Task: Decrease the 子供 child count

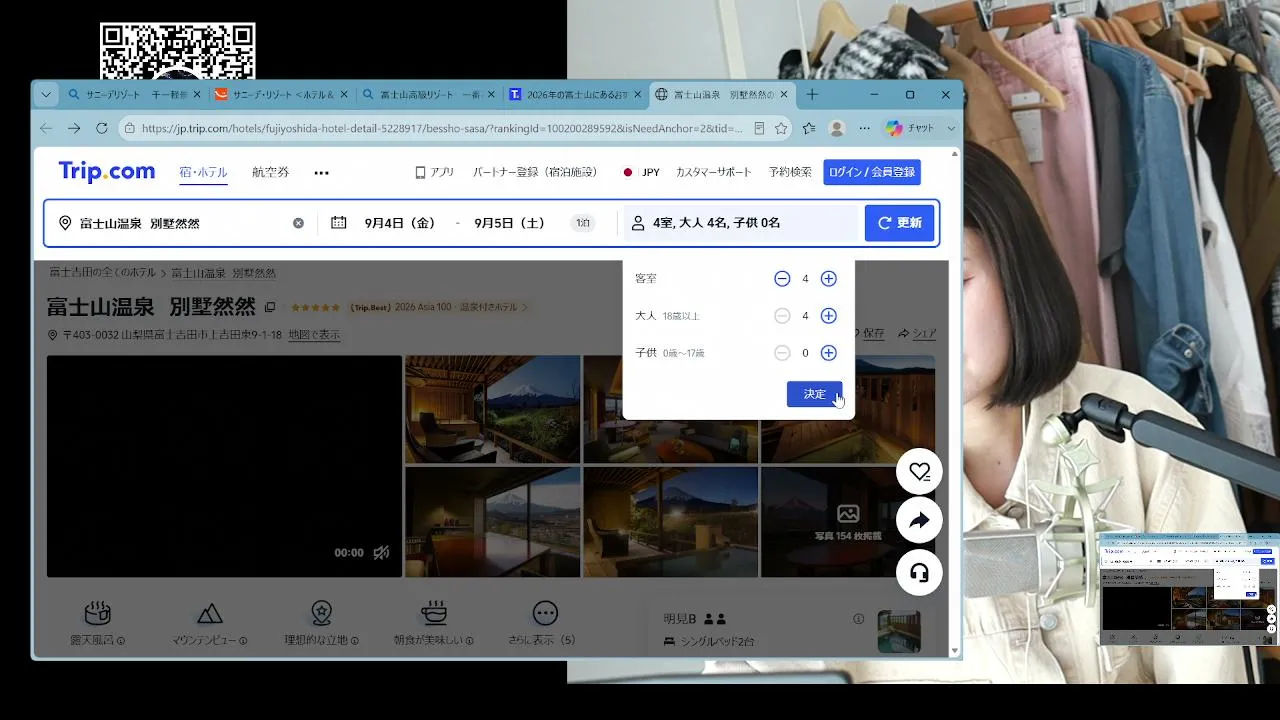Action: (x=782, y=353)
